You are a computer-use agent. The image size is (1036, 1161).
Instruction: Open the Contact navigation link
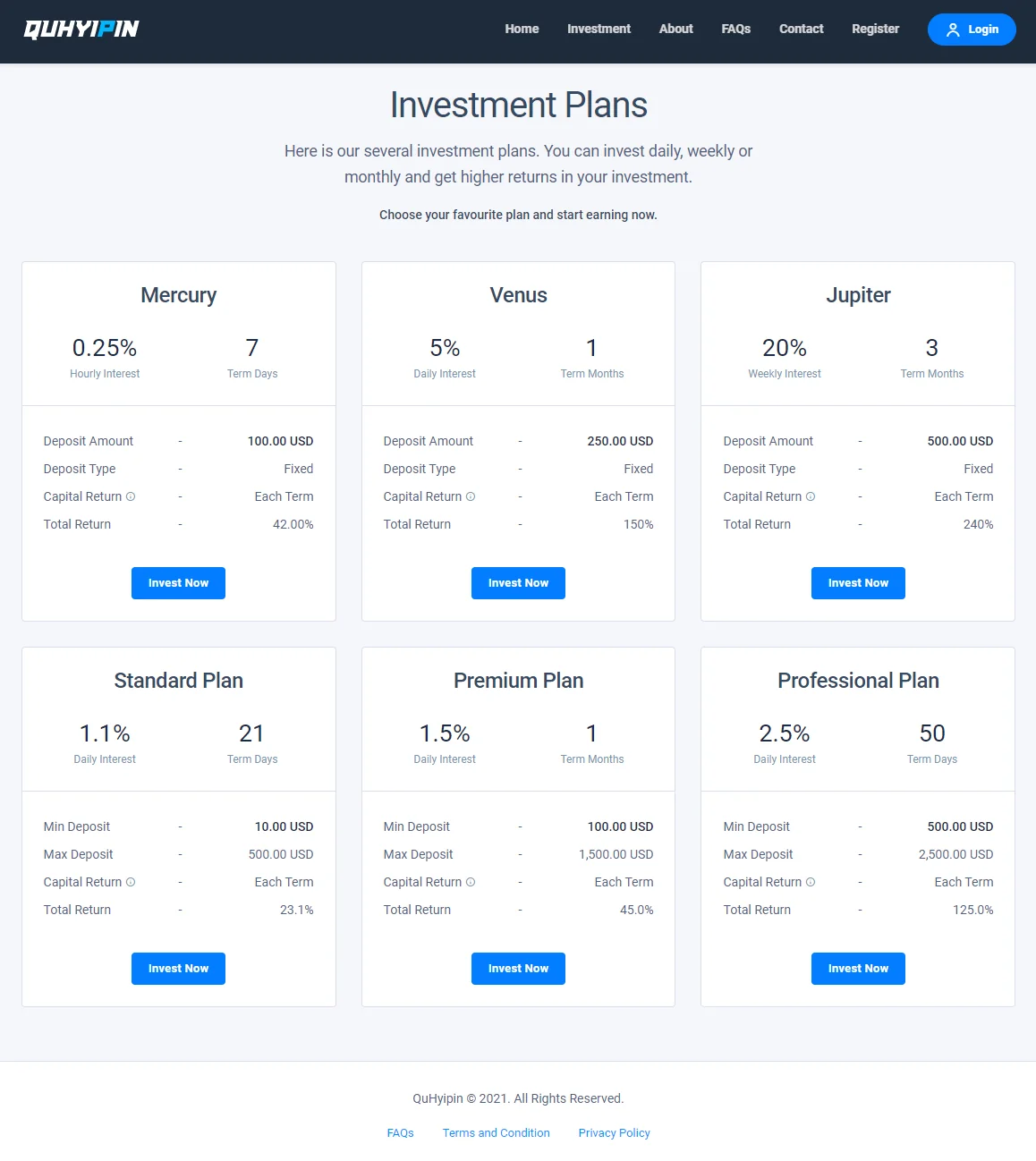tap(801, 29)
